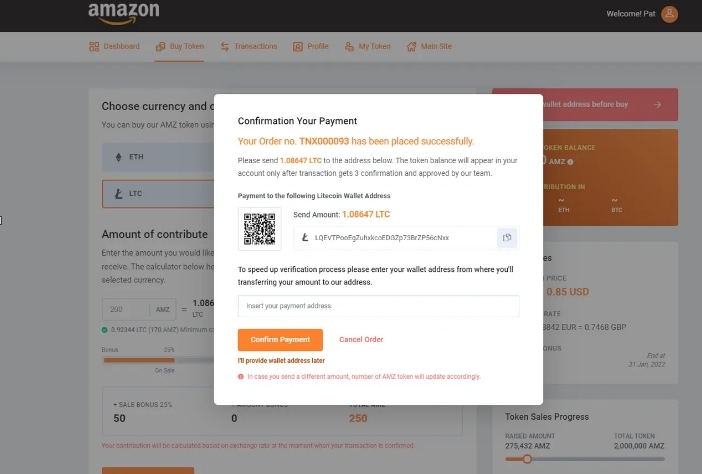Focus the Insert your payment address field

click(378, 306)
